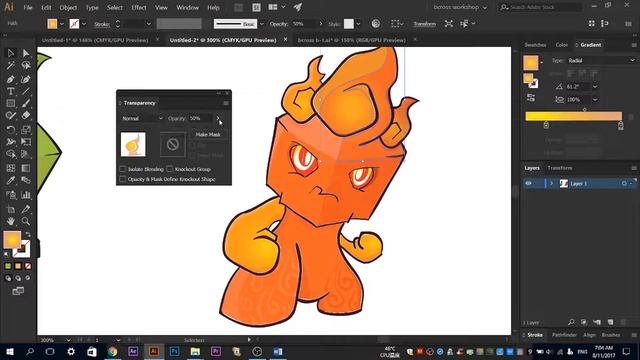Click Reverse Gradient icon in Gradient panel
Screen dimensions: 640x360
pos(531,98)
